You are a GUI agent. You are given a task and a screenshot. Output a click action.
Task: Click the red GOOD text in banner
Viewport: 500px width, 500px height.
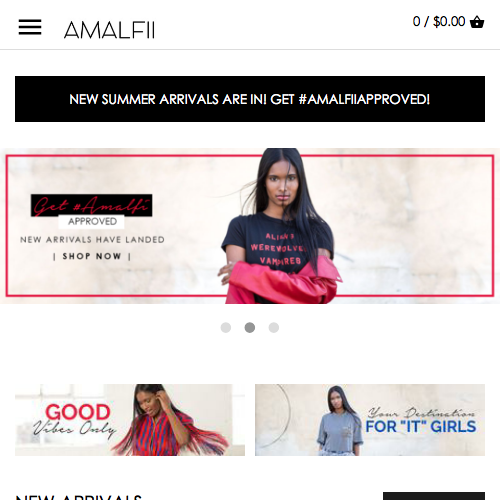78,412
